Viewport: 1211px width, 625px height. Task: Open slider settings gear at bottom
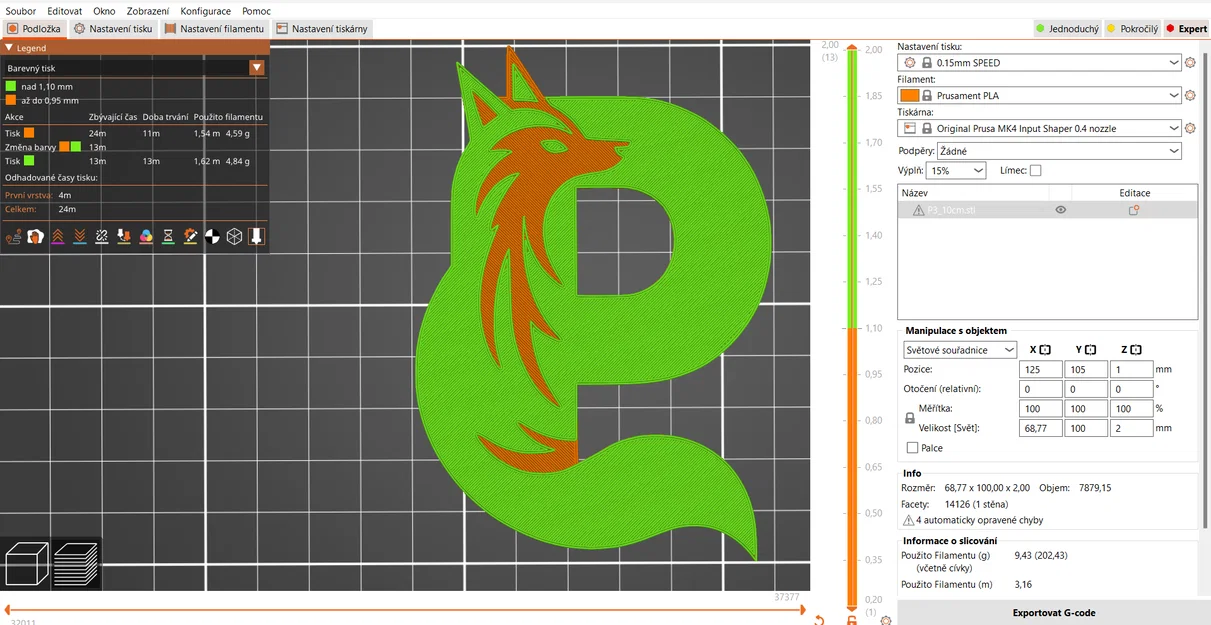pyautogui.click(x=886, y=620)
